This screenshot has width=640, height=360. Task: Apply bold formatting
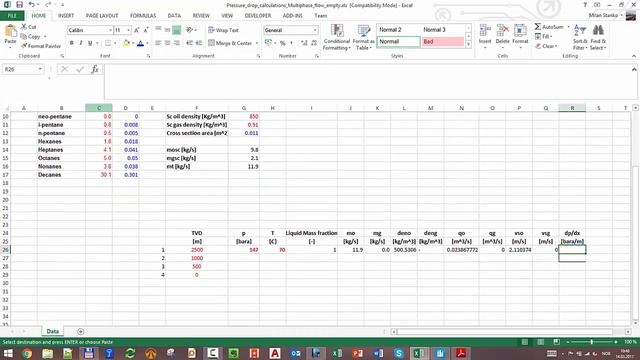(72, 43)
